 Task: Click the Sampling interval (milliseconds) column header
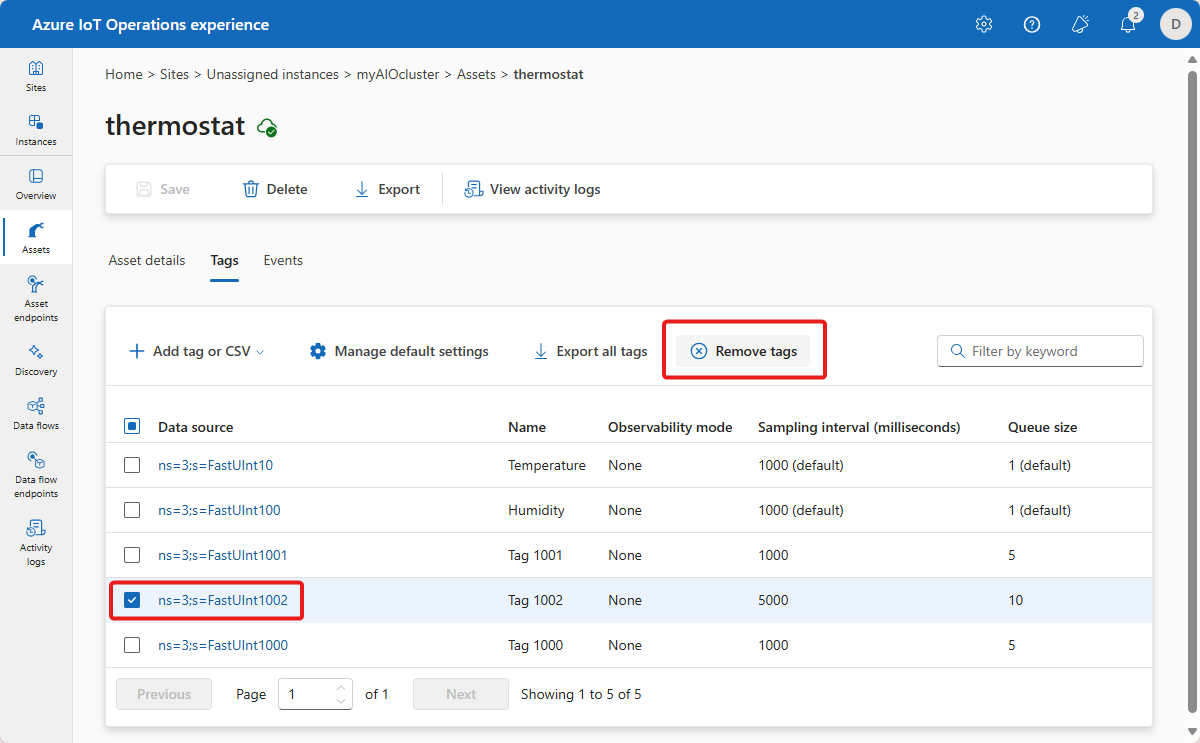click(859, 427)
